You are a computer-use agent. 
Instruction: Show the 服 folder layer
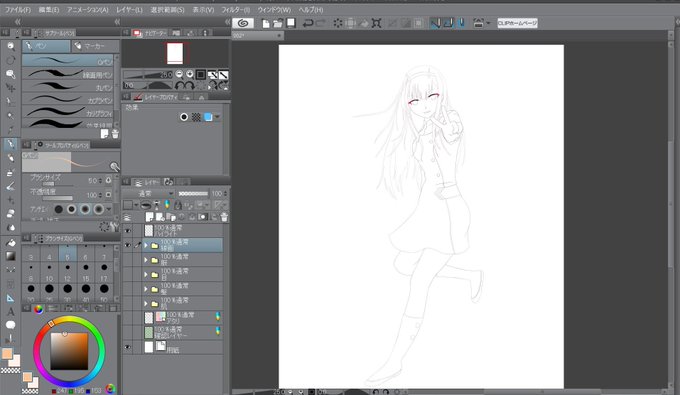(x=128, y=260)
